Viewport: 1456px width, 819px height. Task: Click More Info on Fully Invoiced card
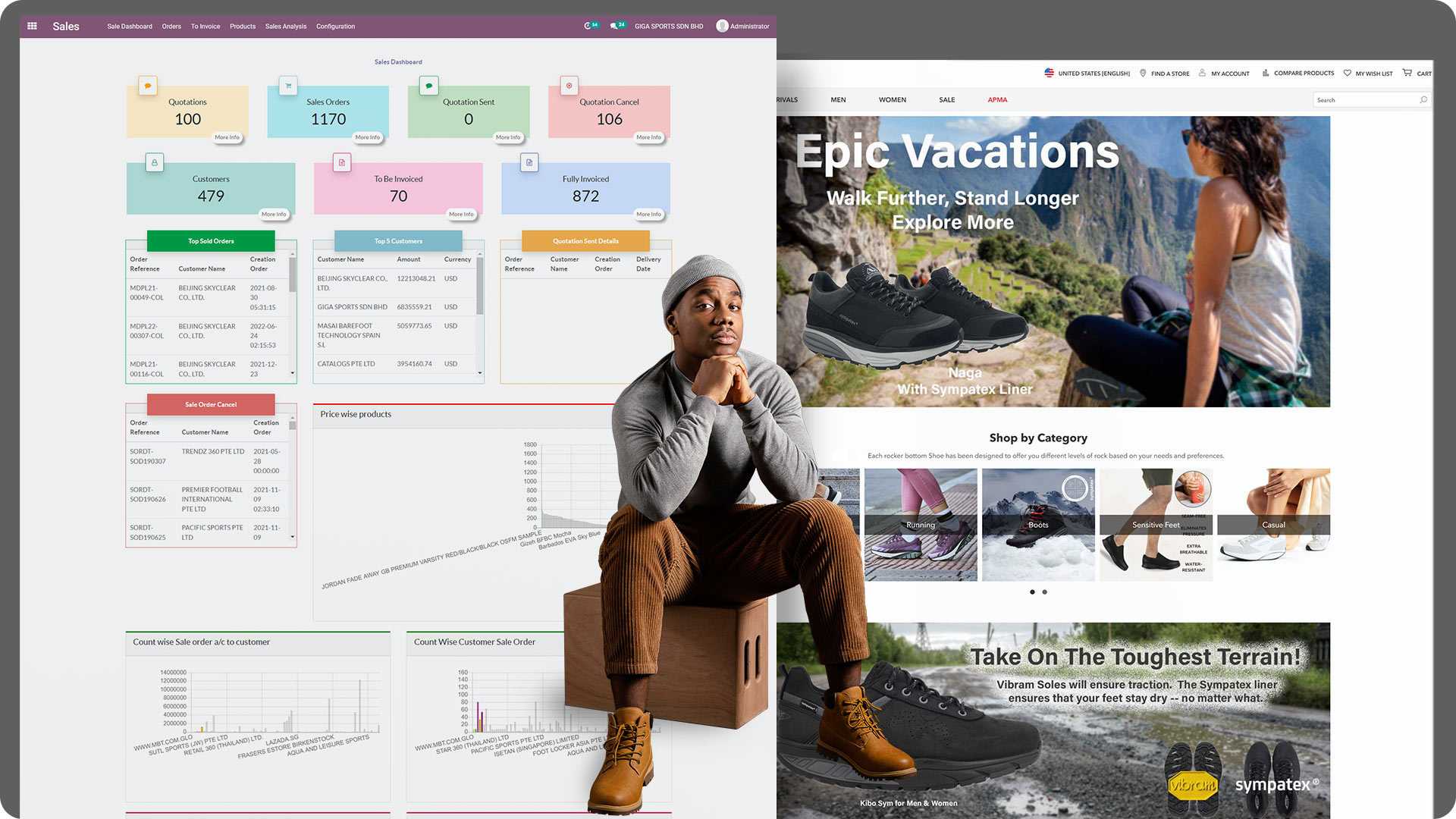click(x=649, y=214)
